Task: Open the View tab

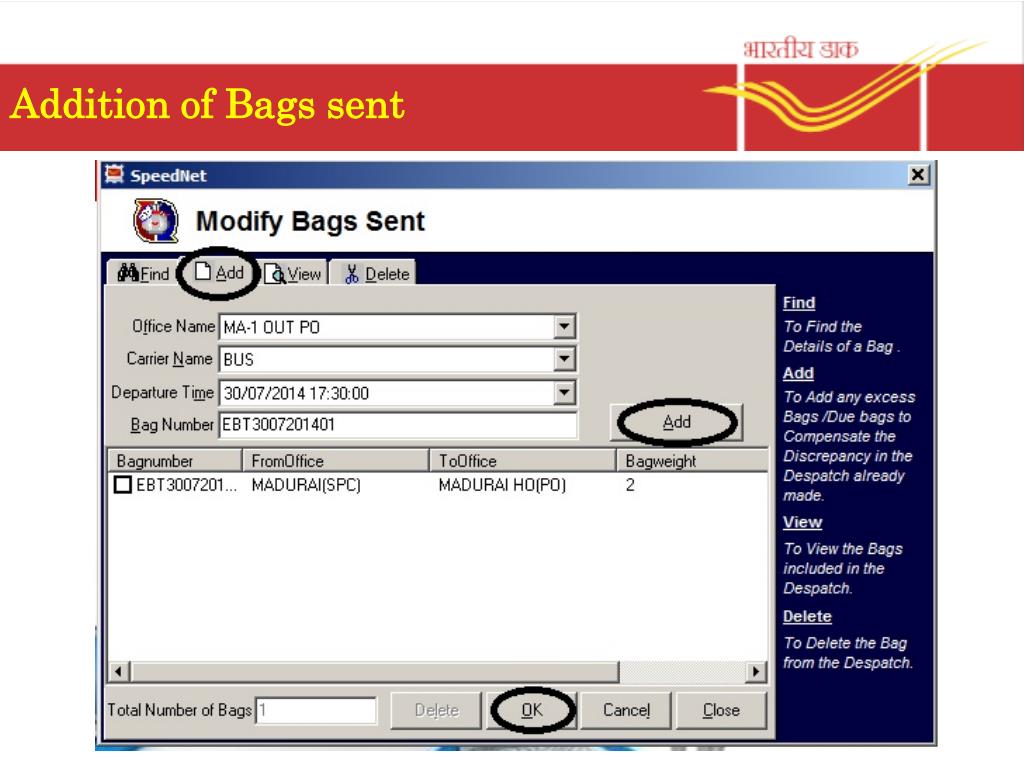Action: click(294, 274)
